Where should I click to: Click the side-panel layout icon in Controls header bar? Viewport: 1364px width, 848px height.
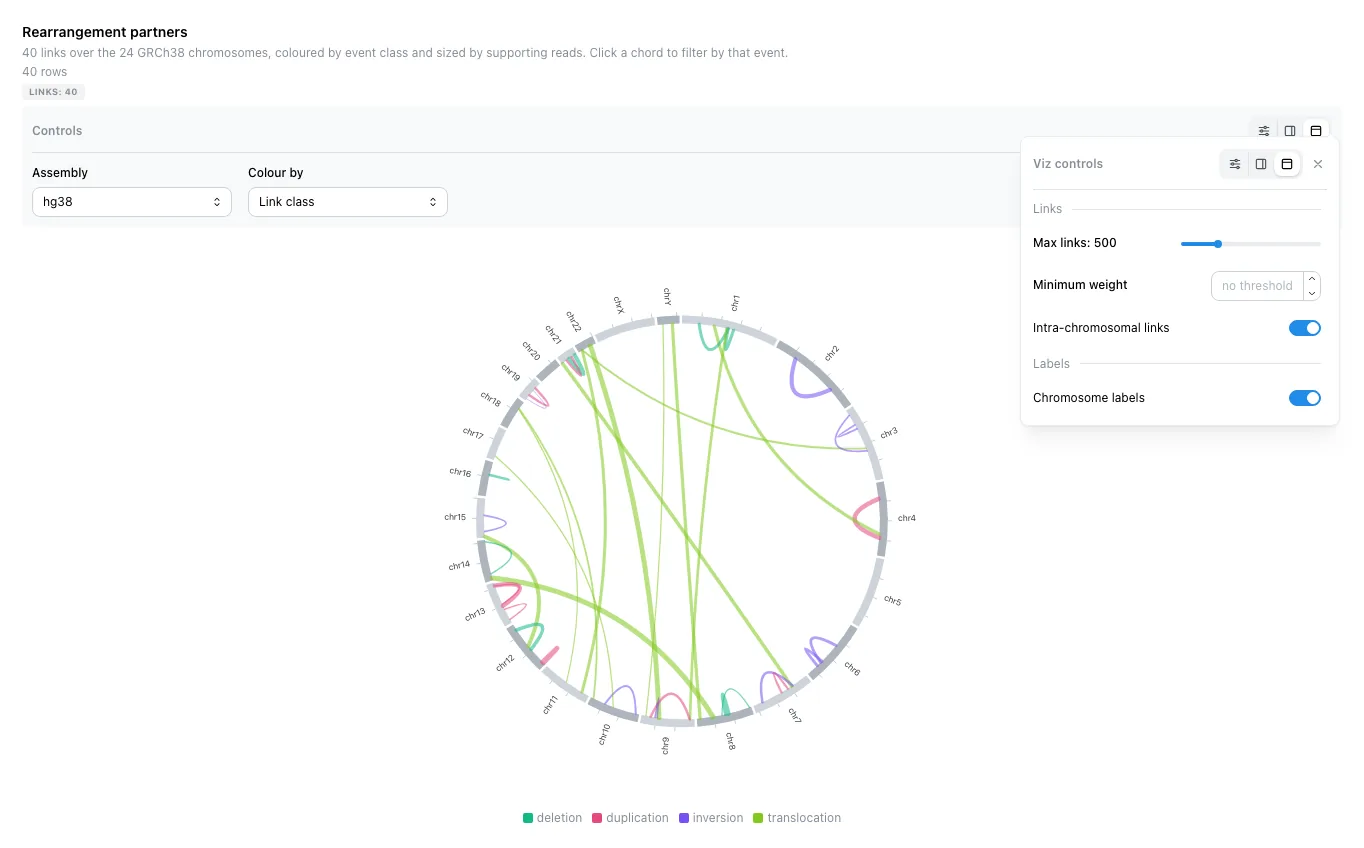click(x=1290, y=131)
